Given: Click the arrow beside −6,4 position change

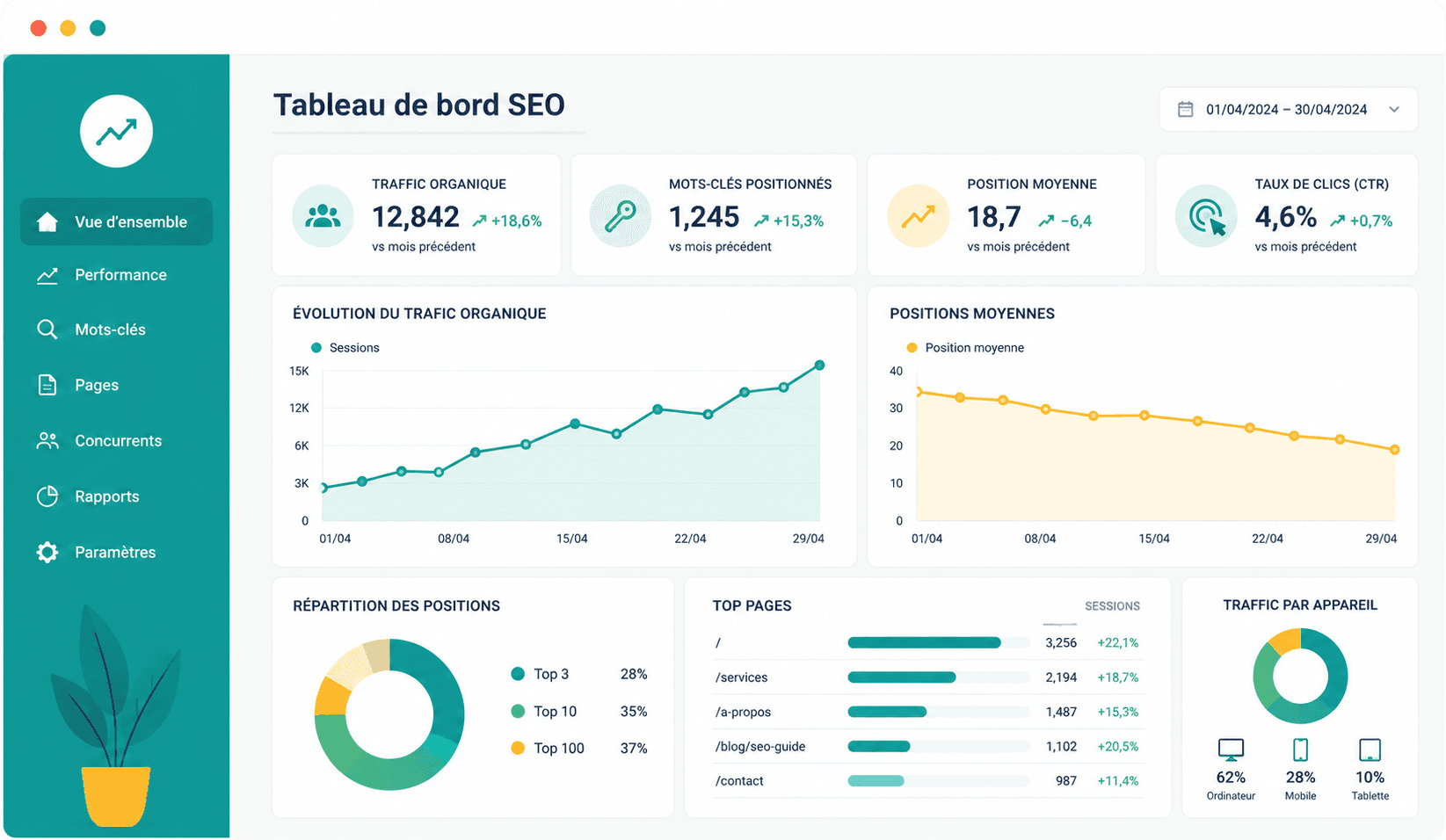Looking at the screenshot, I should tap(1046, 221).
